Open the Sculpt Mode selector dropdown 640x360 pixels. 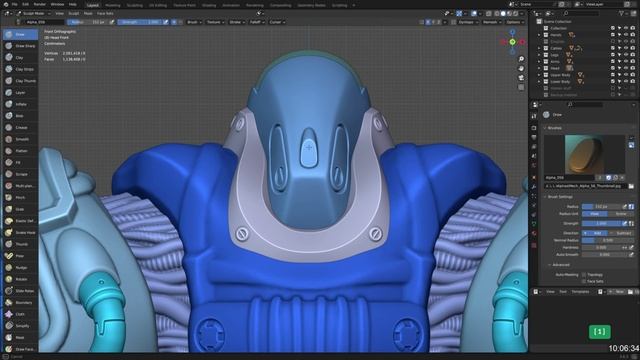33,13
